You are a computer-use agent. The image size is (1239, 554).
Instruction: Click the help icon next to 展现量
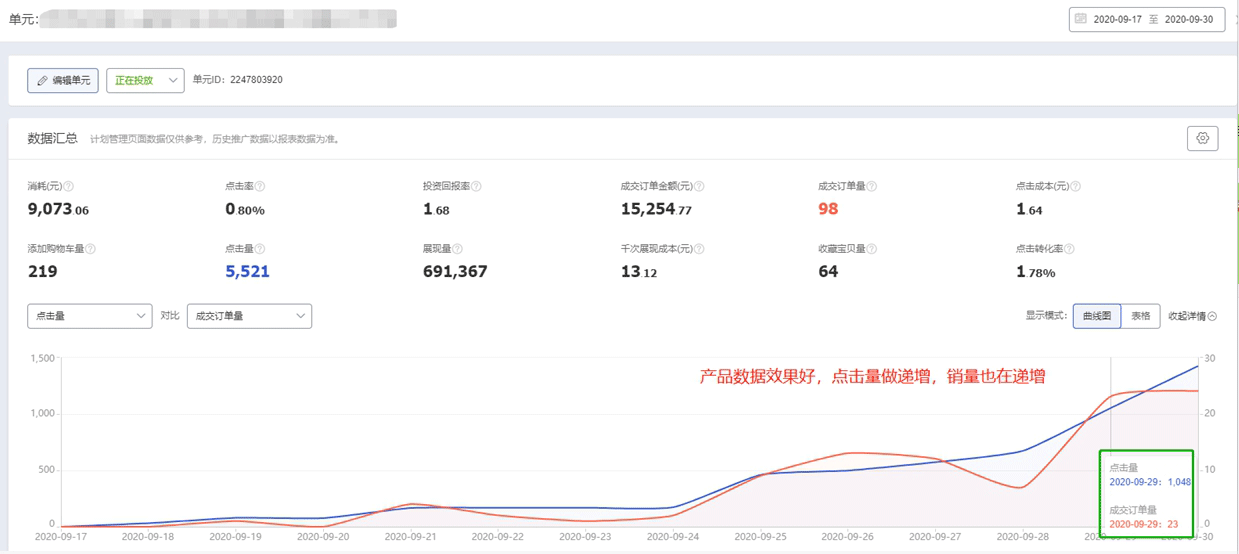(458, 249)
